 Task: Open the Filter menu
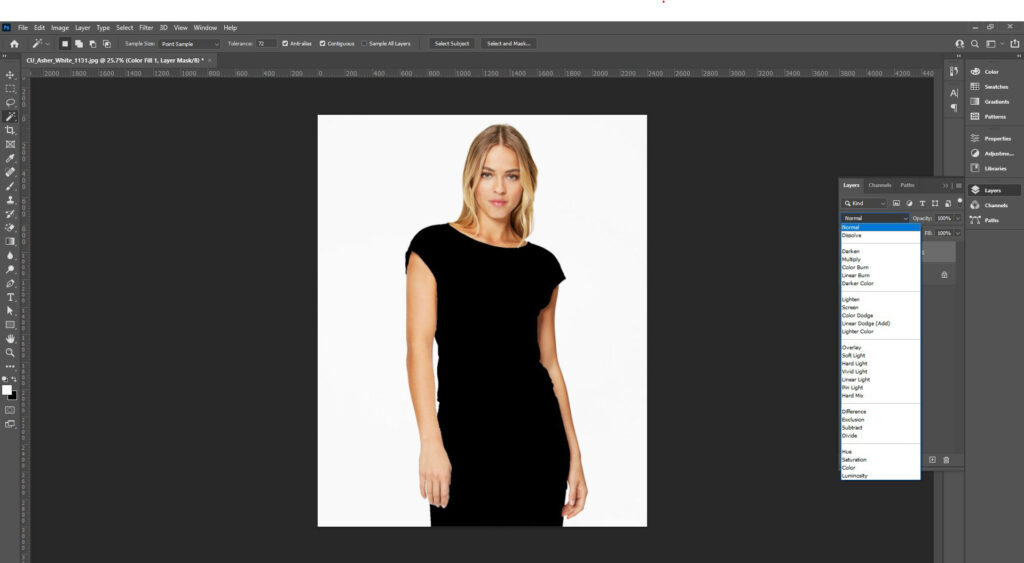(x=146, y=27)
